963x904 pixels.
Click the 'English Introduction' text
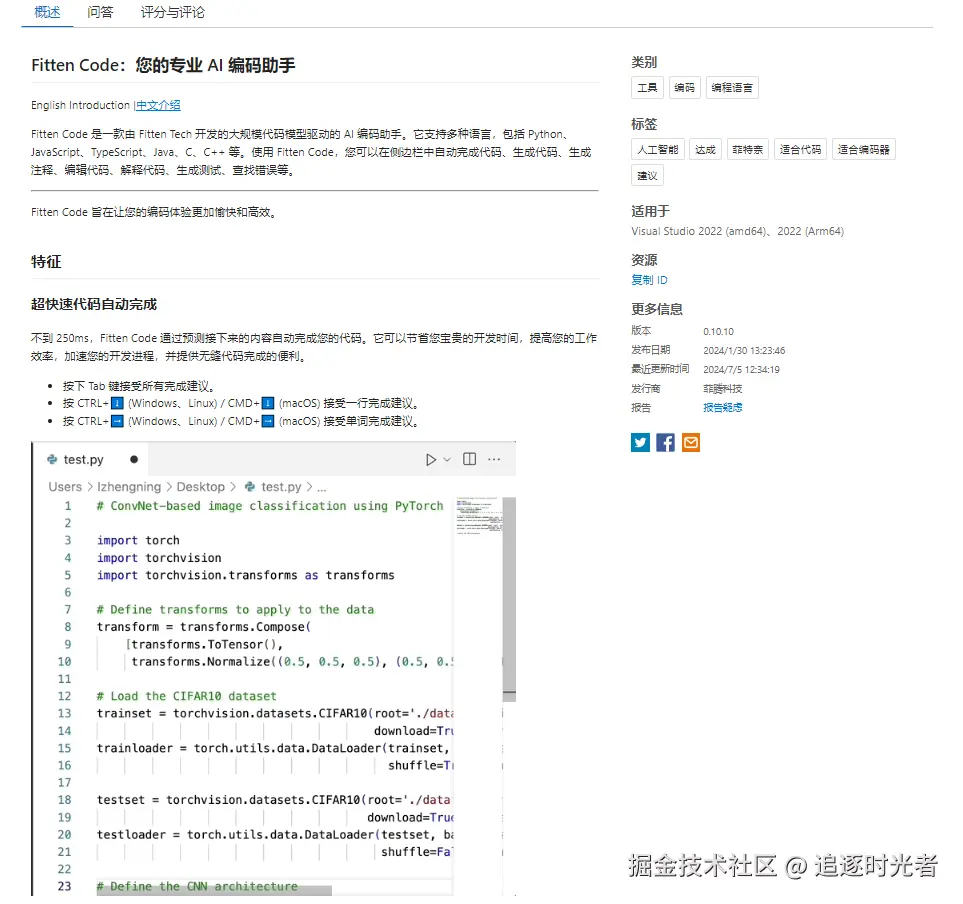80,105
